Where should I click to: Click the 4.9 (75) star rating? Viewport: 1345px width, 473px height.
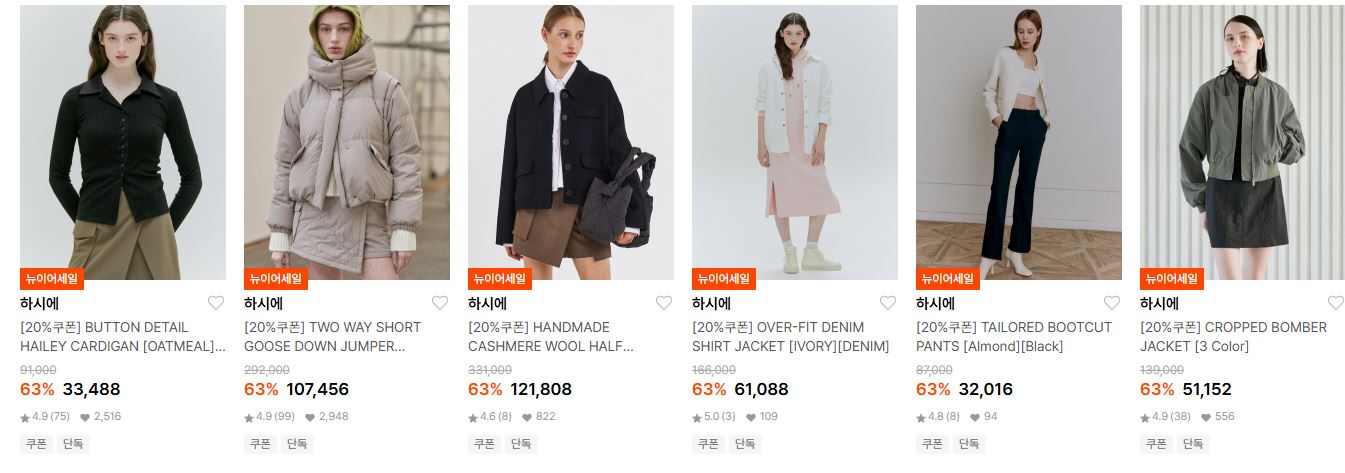(x=45, y=417)
